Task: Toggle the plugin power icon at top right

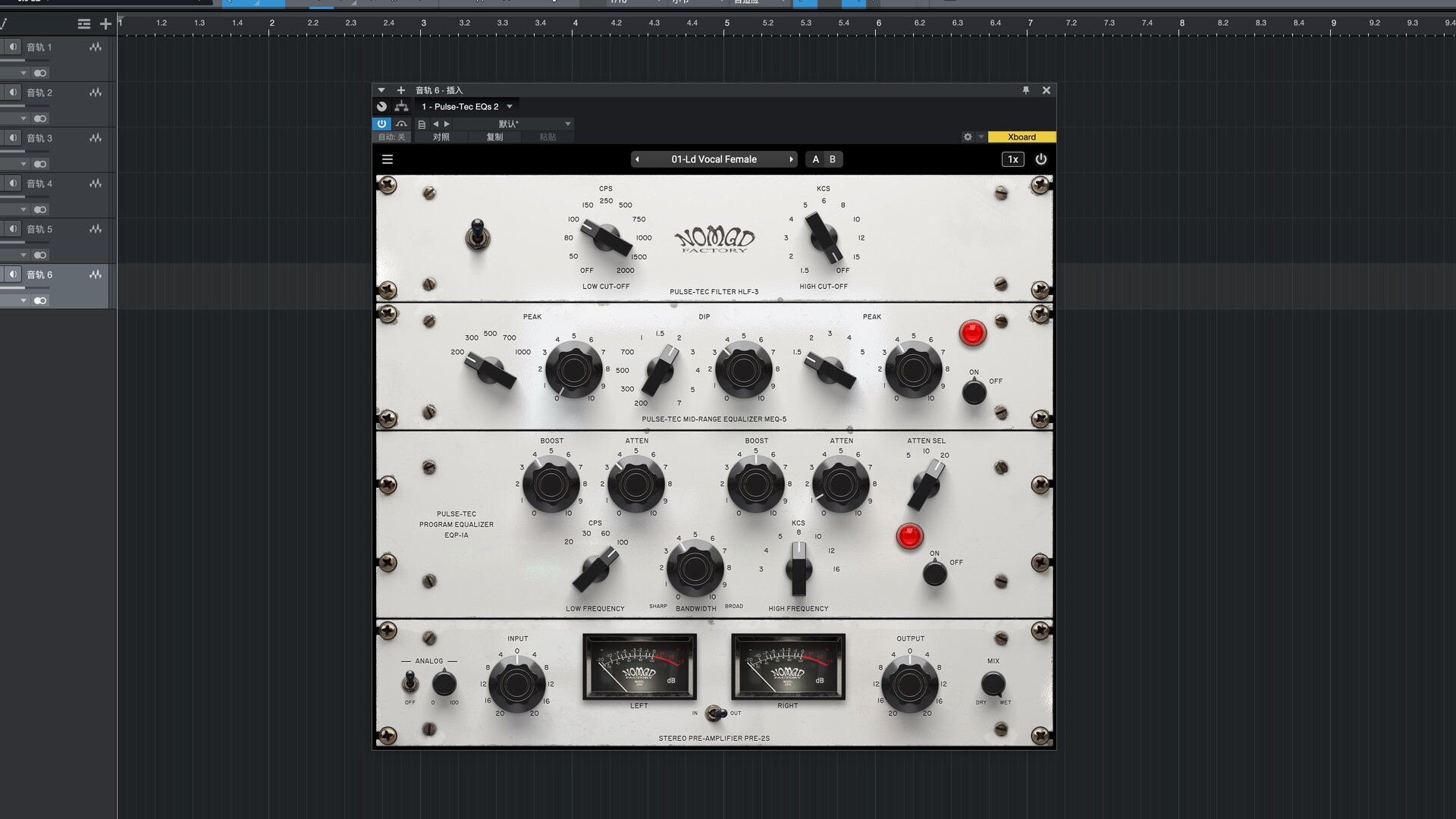Action: (1041, 159)
